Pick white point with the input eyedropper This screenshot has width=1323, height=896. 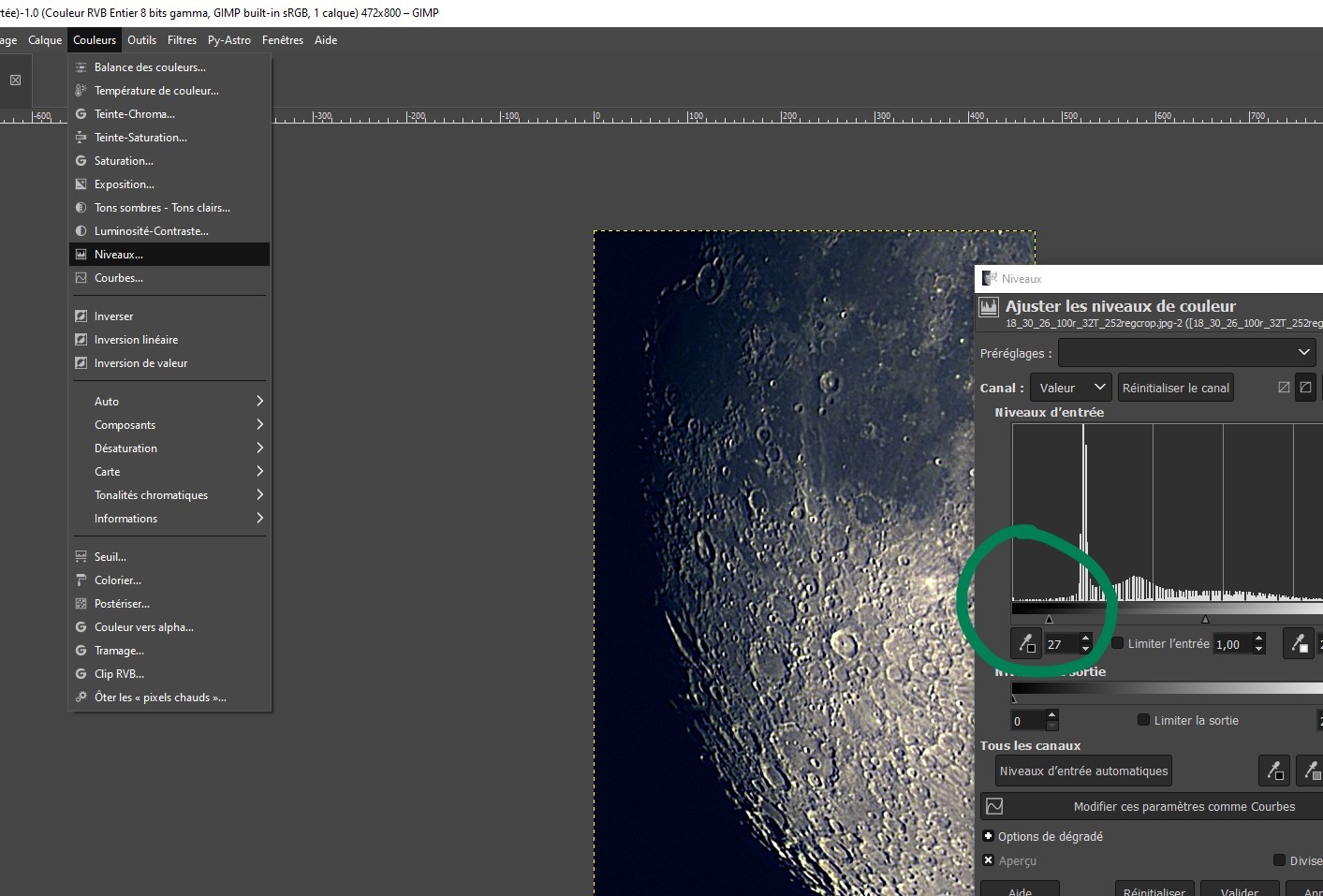click(1300, 644)
